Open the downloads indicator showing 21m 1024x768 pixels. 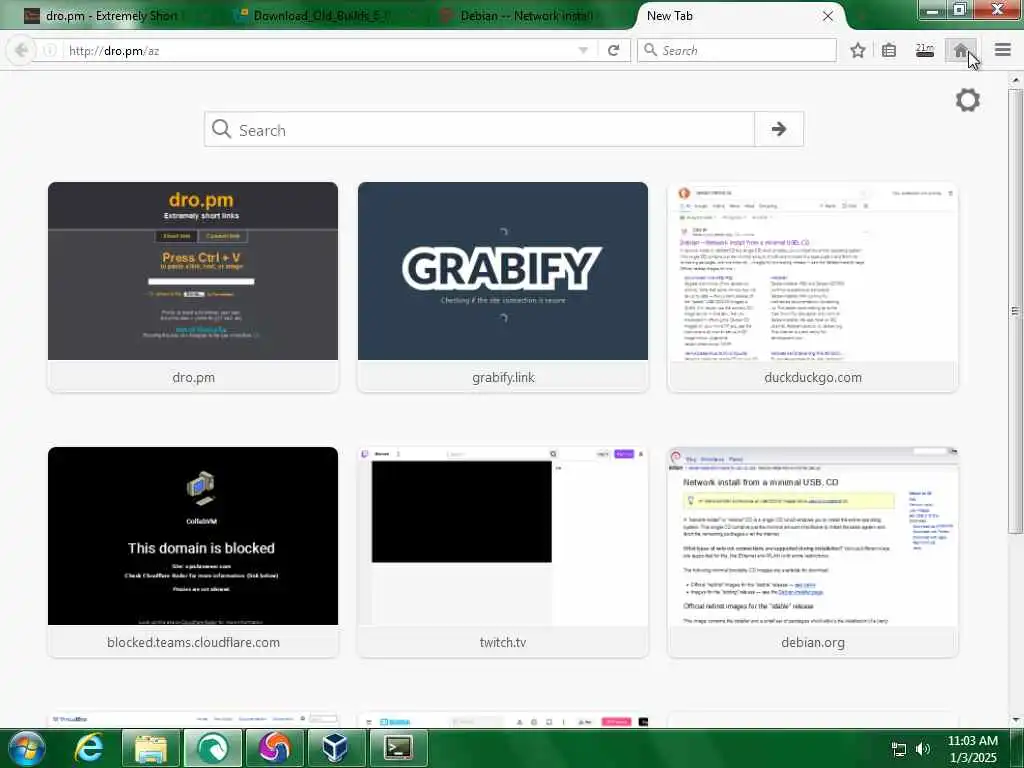point(925,50)
